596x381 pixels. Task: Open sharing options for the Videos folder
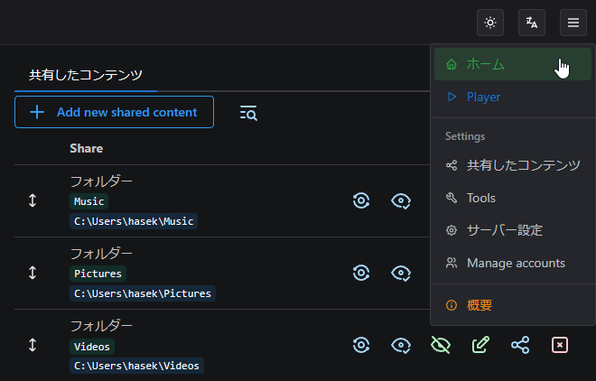(x=520, y=345)
